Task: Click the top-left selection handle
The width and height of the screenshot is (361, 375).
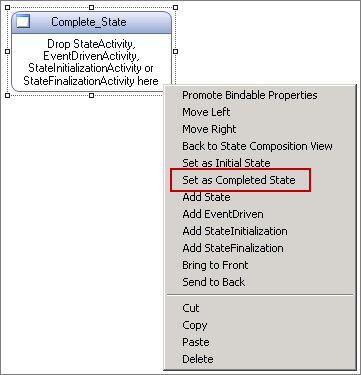Action: tap(8, 7)
